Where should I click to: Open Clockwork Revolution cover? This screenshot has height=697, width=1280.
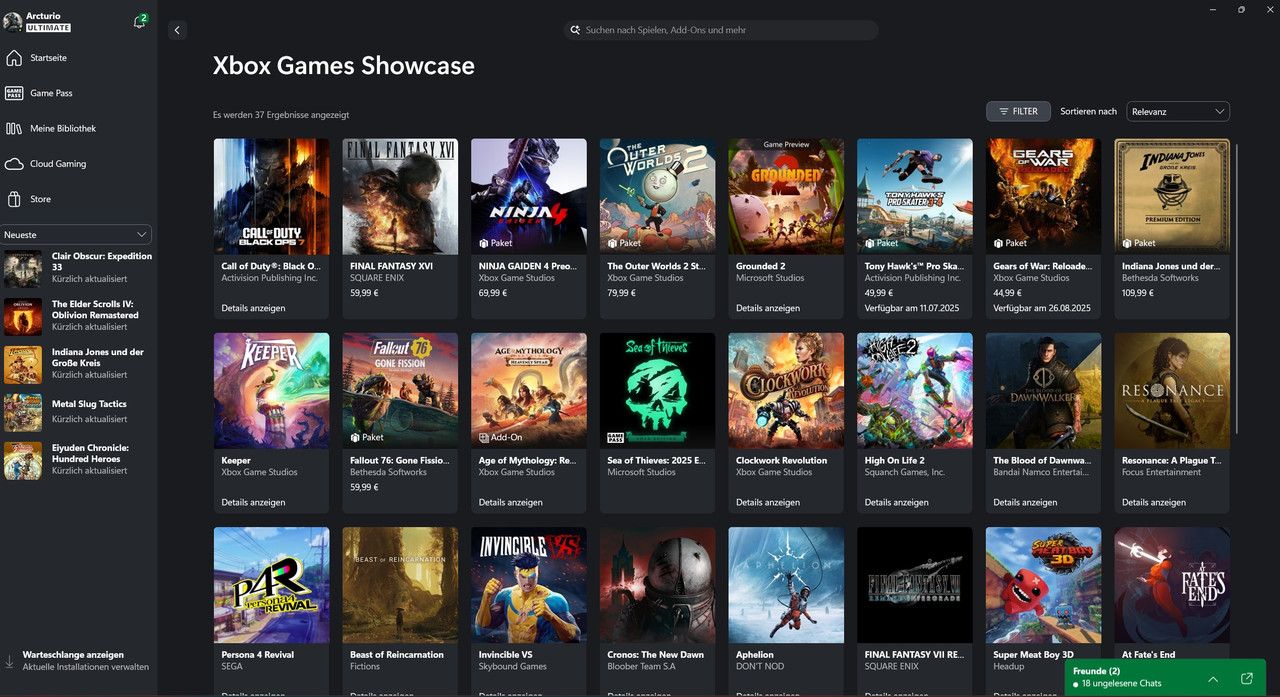(x=786, y=391)
